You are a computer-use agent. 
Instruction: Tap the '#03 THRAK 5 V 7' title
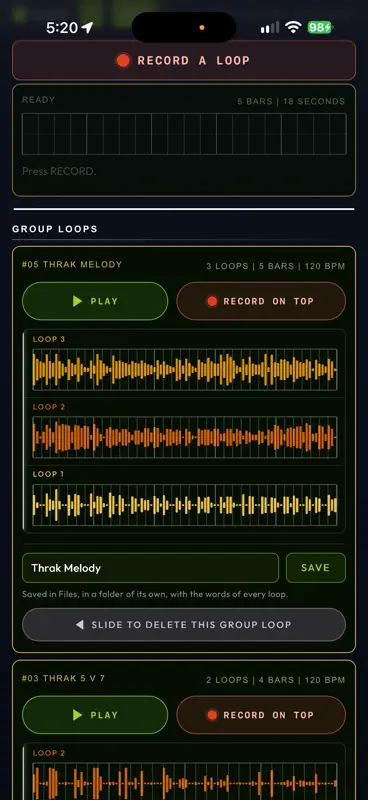(x=63, y=678)
